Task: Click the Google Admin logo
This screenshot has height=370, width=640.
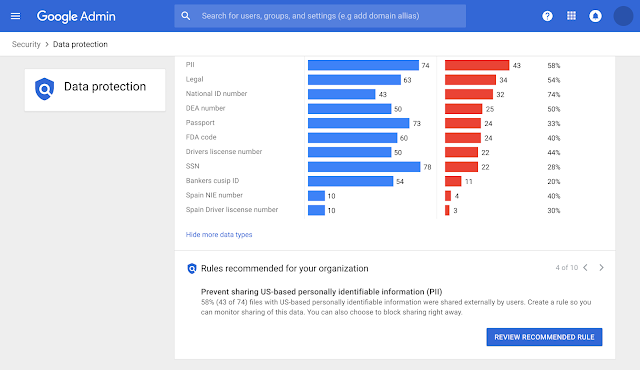Action: tap(76, 16)
